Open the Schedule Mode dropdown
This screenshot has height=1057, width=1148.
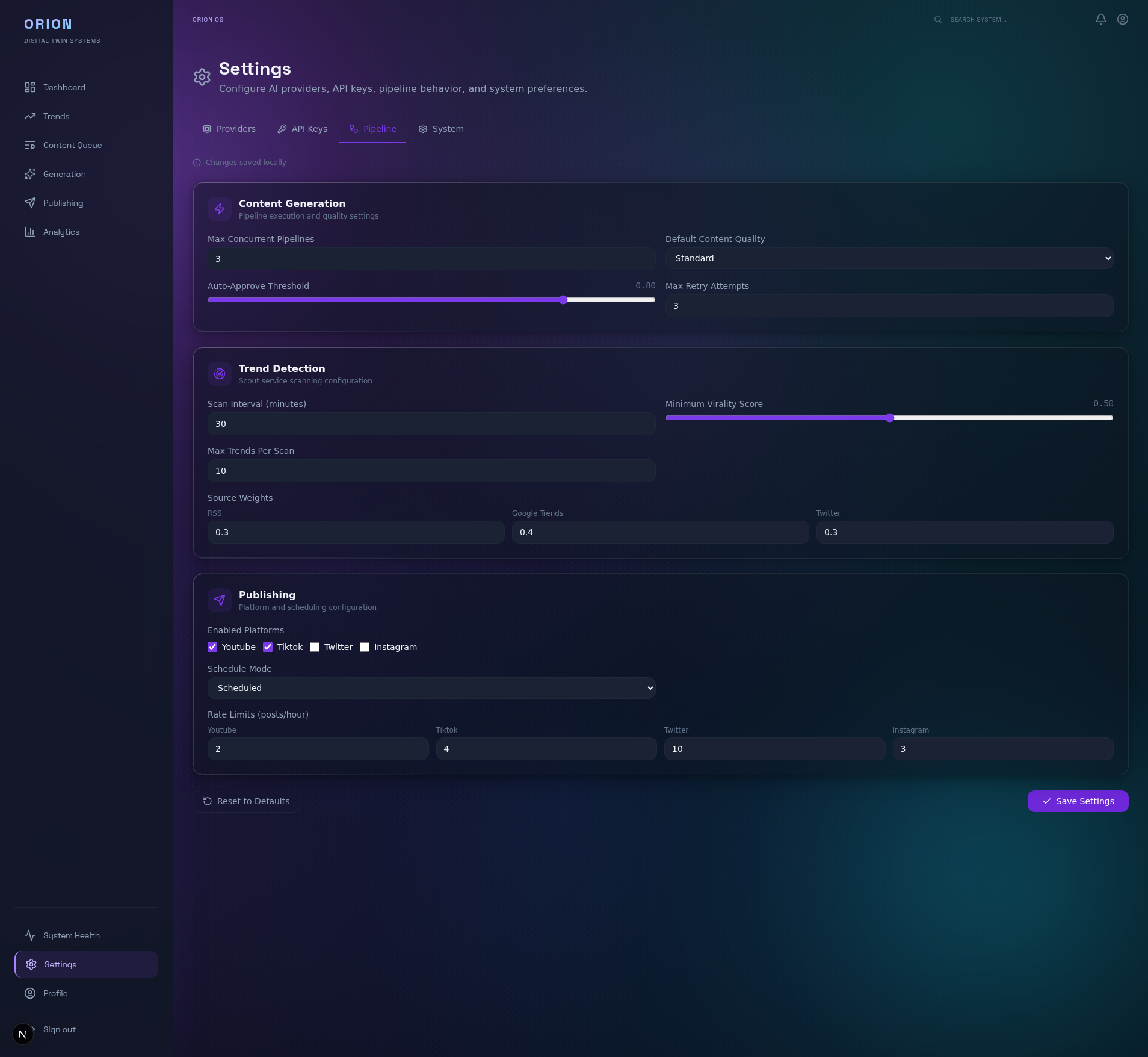point(431,687)
